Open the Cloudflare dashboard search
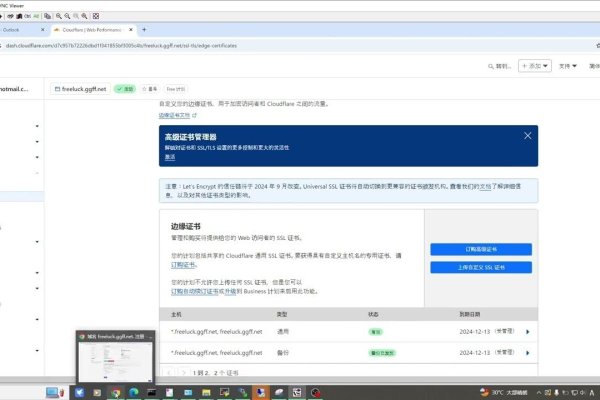This screenshot has height=400, width=600. [499, 66]
